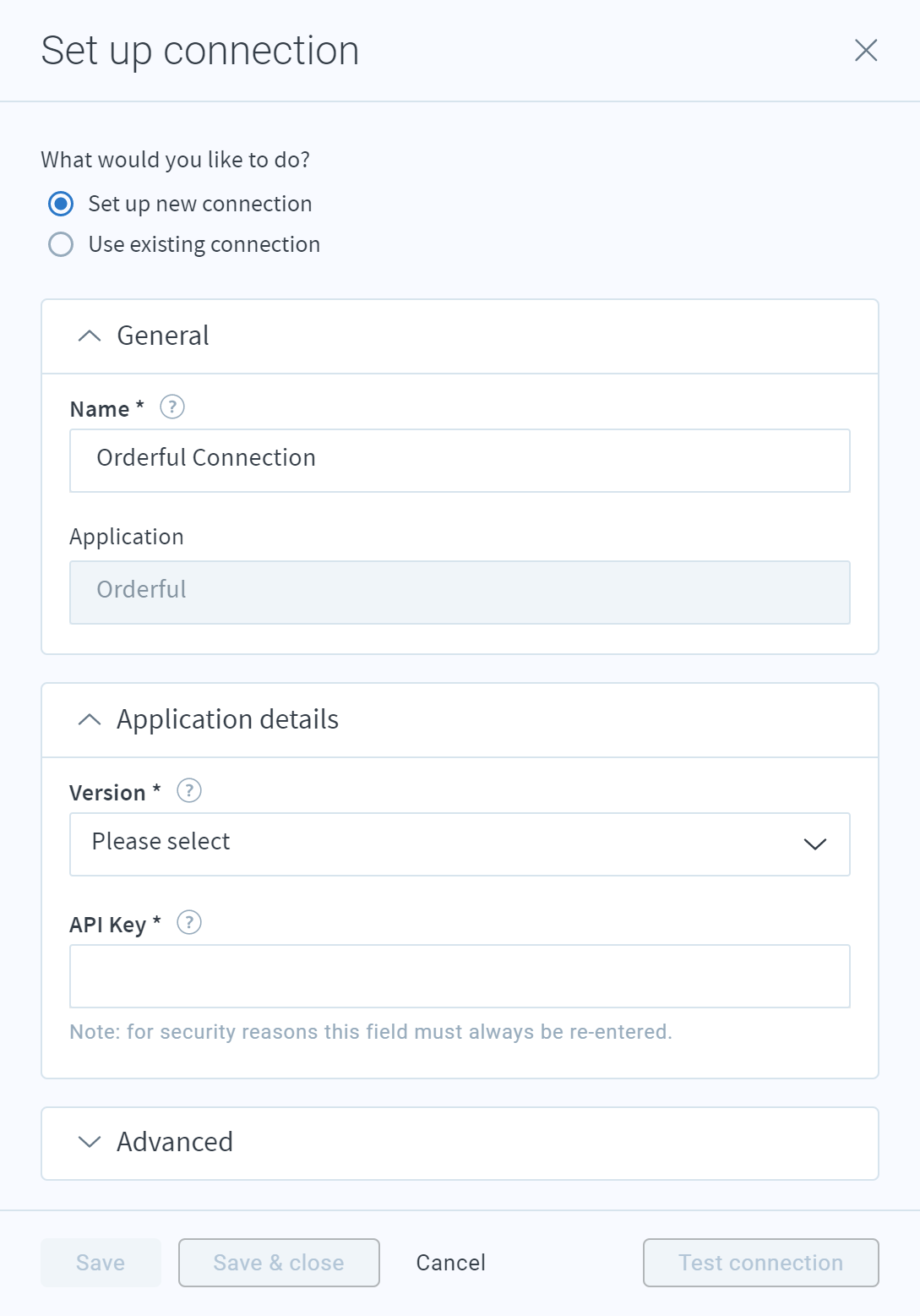
Task: Expand Advanced section with chevron icon
Action: point(90,1142)
